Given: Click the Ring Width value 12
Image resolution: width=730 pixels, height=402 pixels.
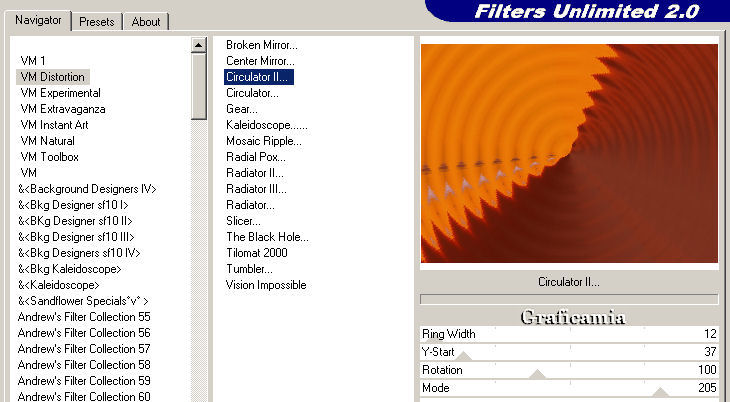Looking at the screenshot, I should (710, 334).
